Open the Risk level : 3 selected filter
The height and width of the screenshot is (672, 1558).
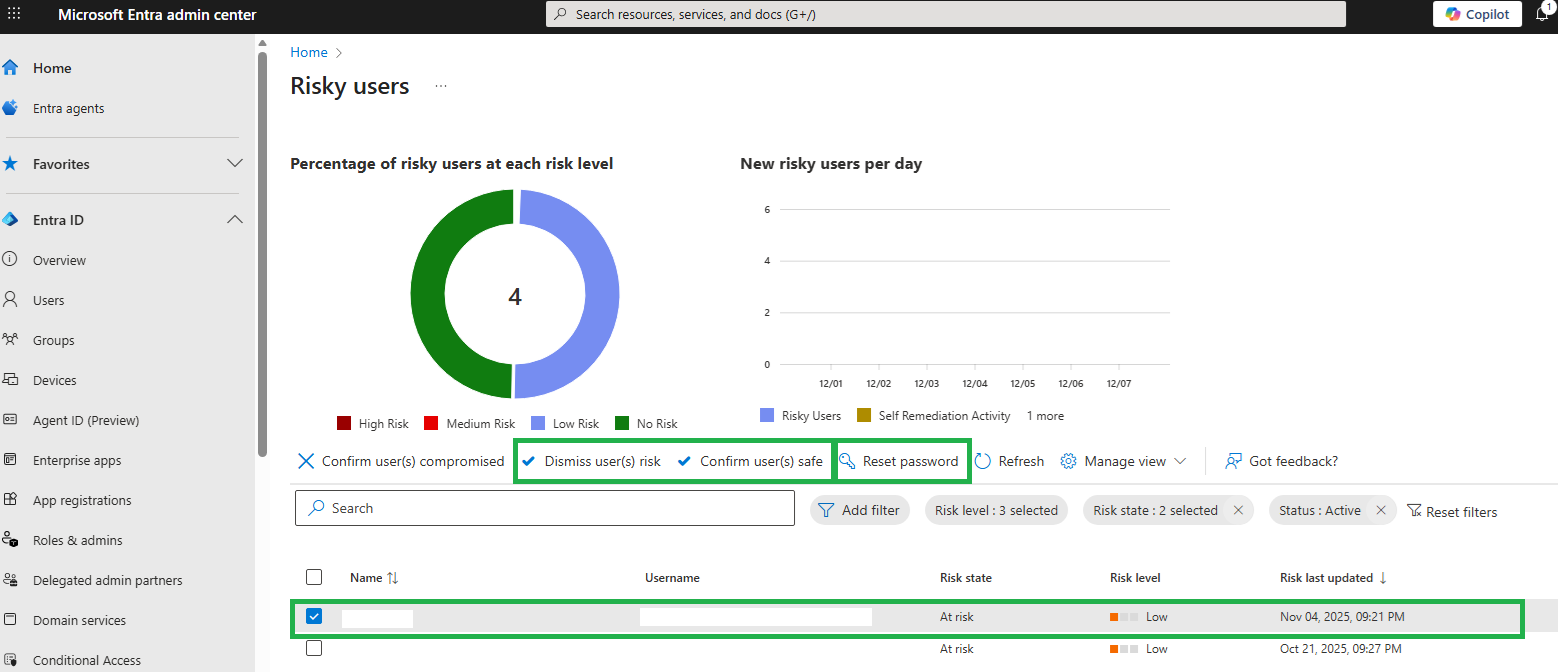tap(996, 510)
